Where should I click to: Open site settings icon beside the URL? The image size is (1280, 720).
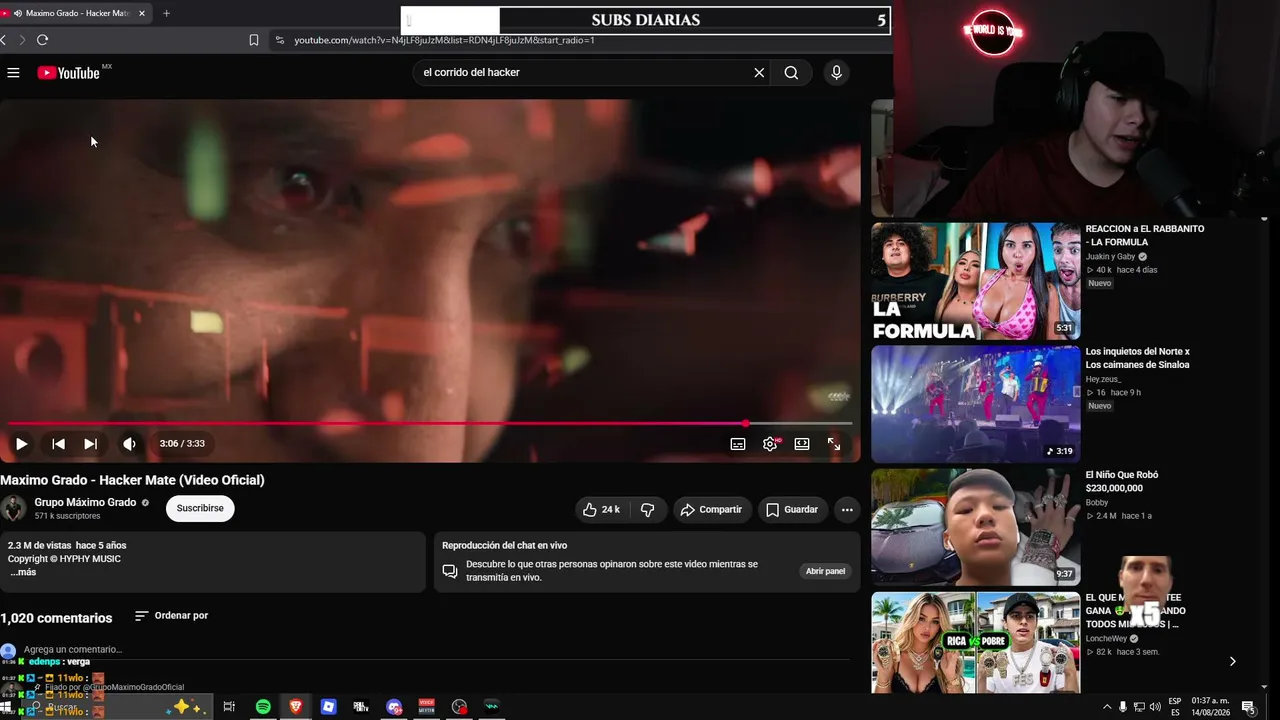(280, 40)
